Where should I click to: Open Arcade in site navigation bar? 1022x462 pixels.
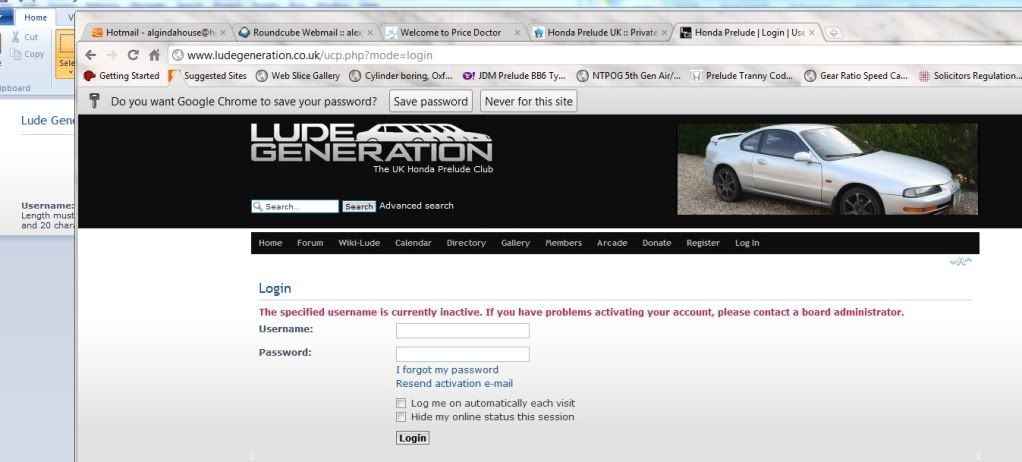pos(612,243)
